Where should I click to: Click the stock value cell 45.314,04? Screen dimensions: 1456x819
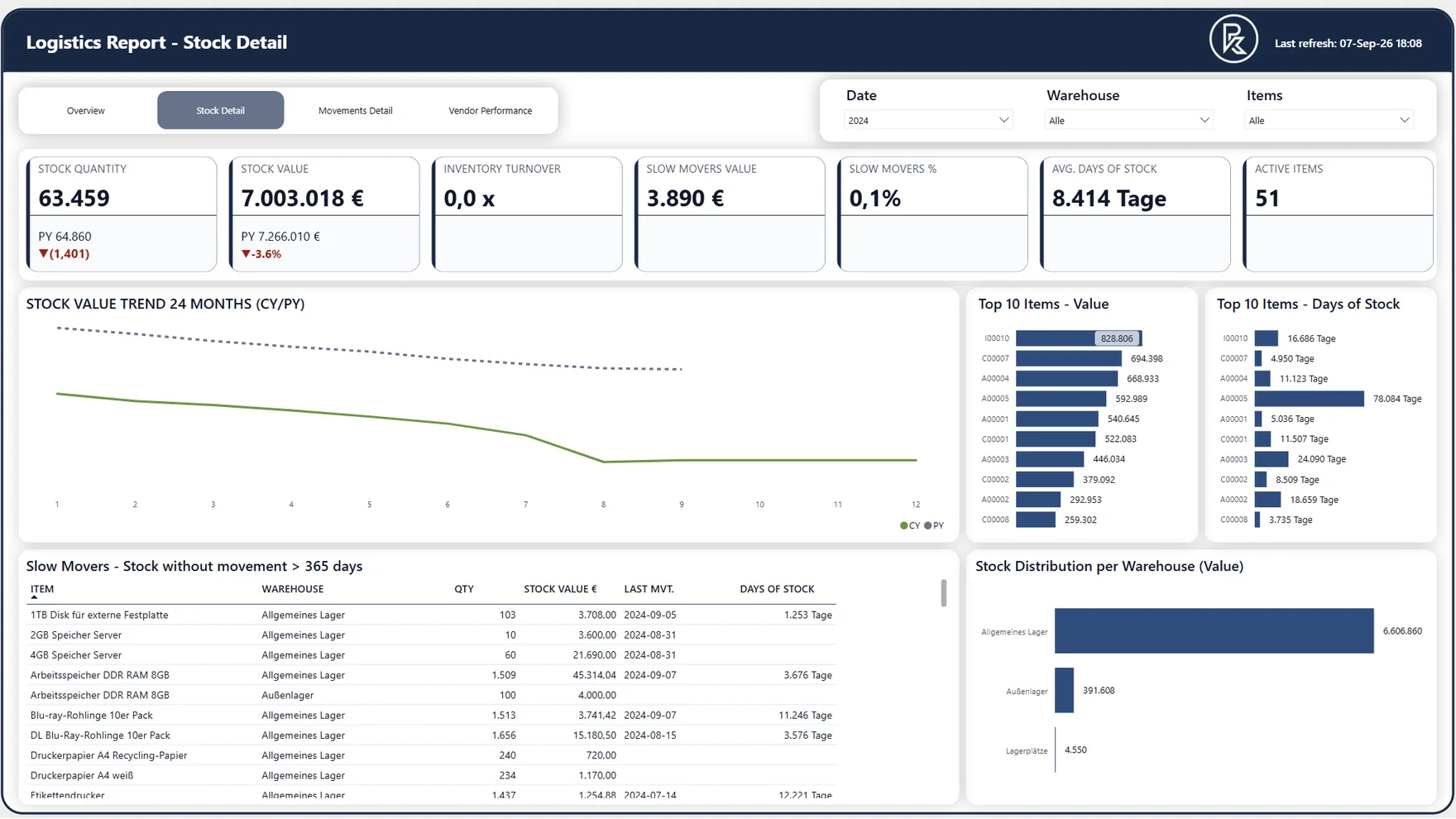[594, 675]
